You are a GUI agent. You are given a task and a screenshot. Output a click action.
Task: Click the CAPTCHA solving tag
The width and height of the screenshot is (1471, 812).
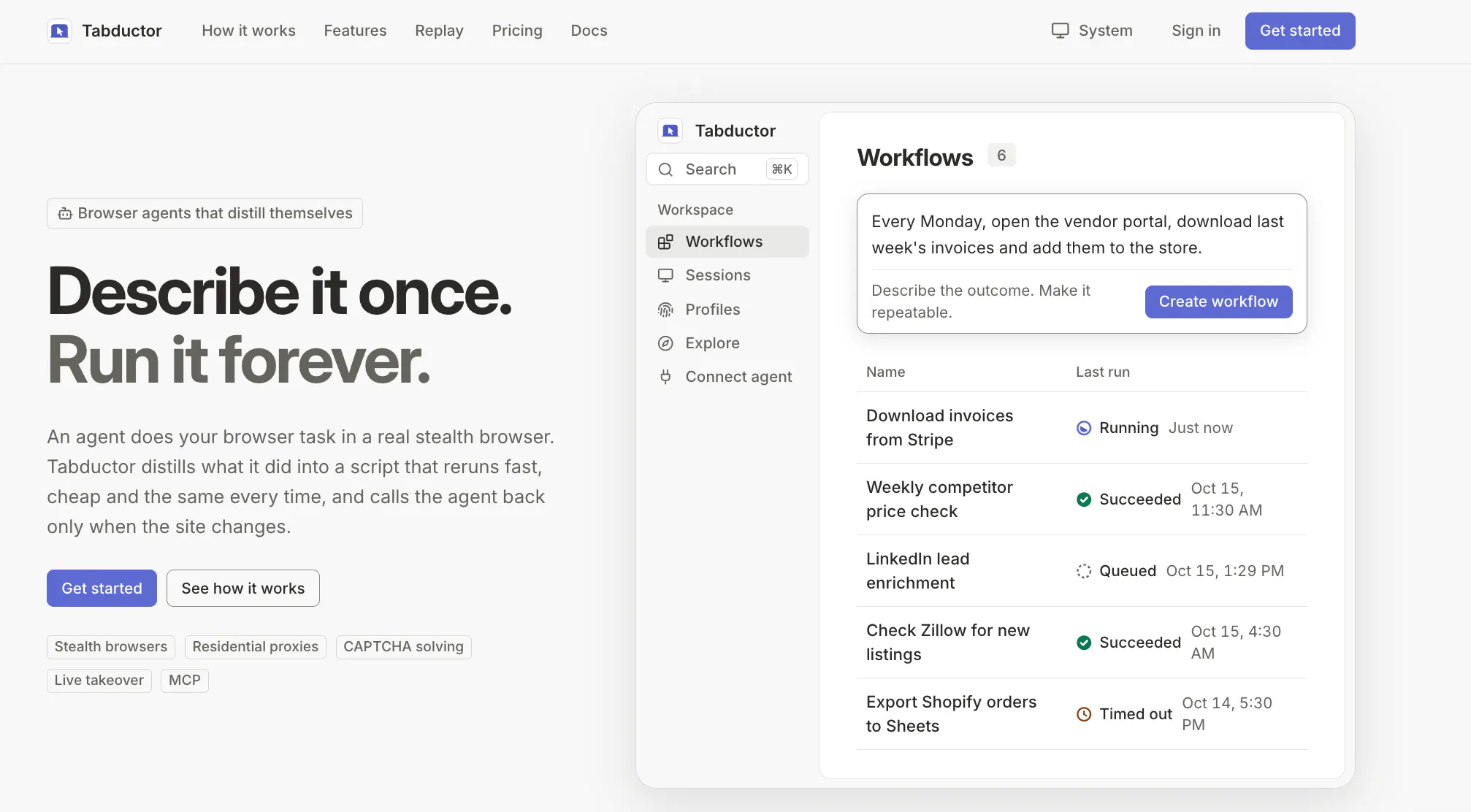tap(403, 647)
